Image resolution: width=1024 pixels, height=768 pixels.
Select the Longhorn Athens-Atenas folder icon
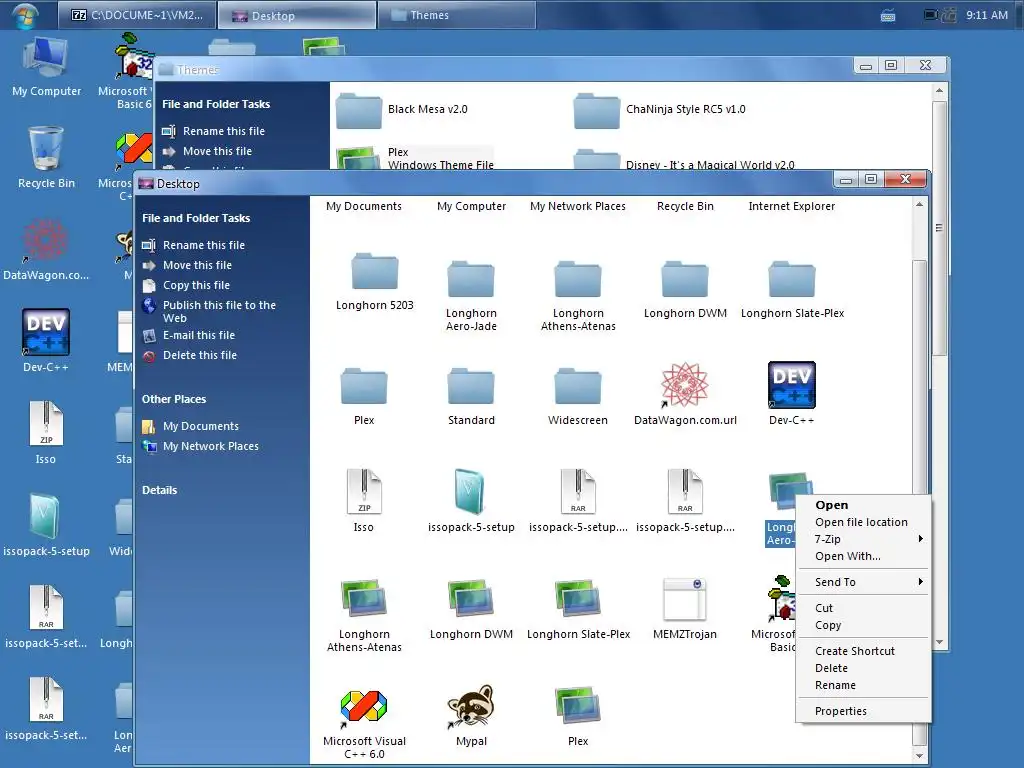[x=578, y=280]
